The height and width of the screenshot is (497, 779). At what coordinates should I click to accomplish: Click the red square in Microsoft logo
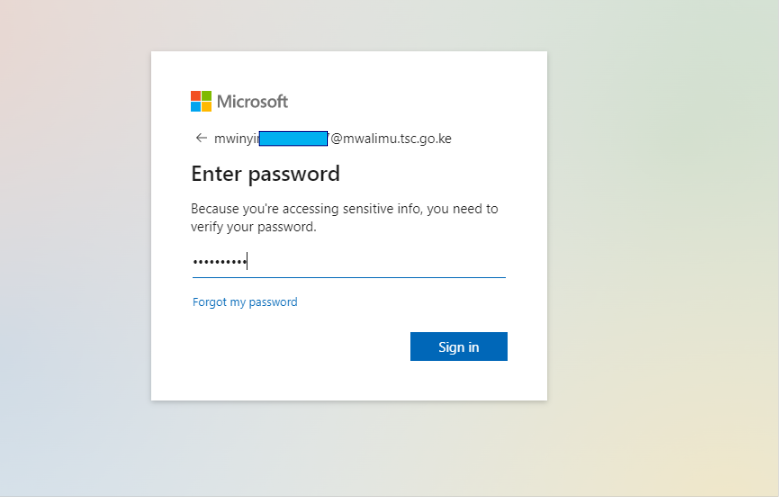pyautogui.click(x=196, y=96)
